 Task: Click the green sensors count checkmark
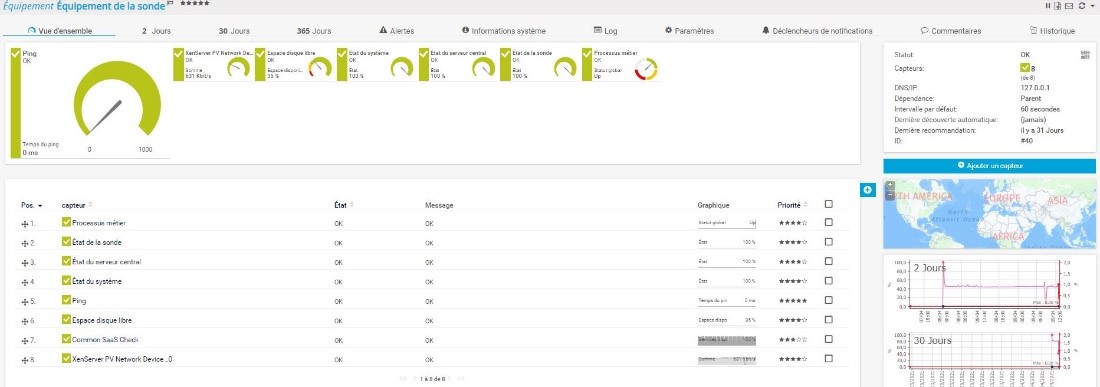click(x=1024, y=68)
